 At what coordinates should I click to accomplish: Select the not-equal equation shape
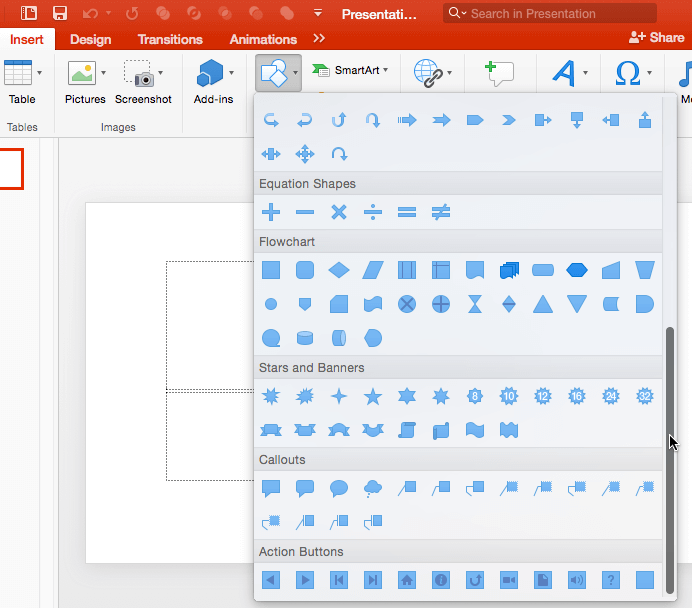441,212
